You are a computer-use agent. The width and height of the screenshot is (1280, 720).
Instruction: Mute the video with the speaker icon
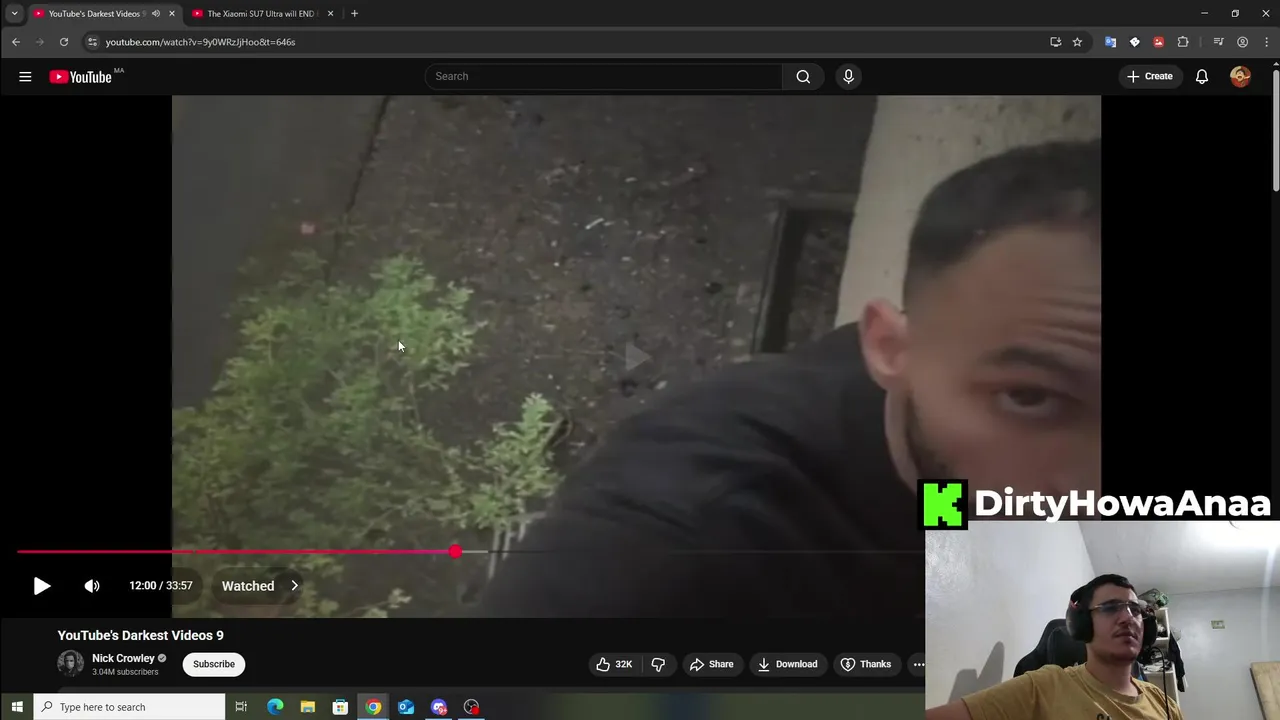92,586
